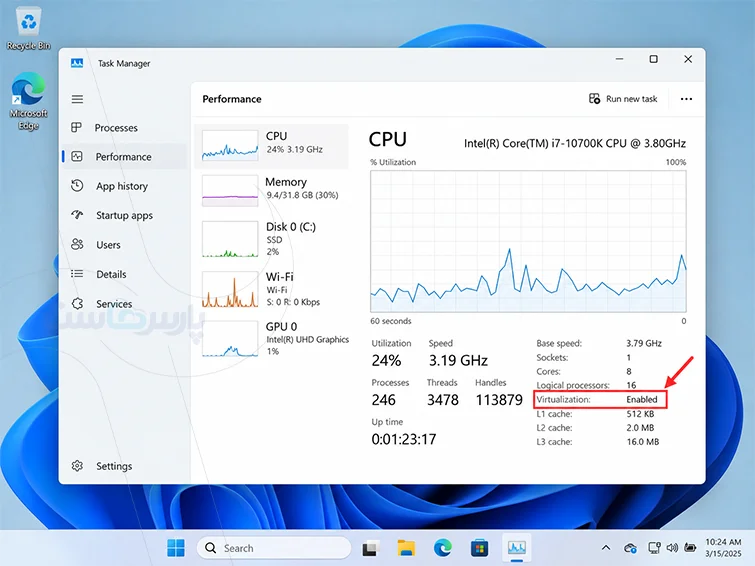Open File Explorer from the taskbar
This screenshot has height=566, width=755.
[406, 548]
